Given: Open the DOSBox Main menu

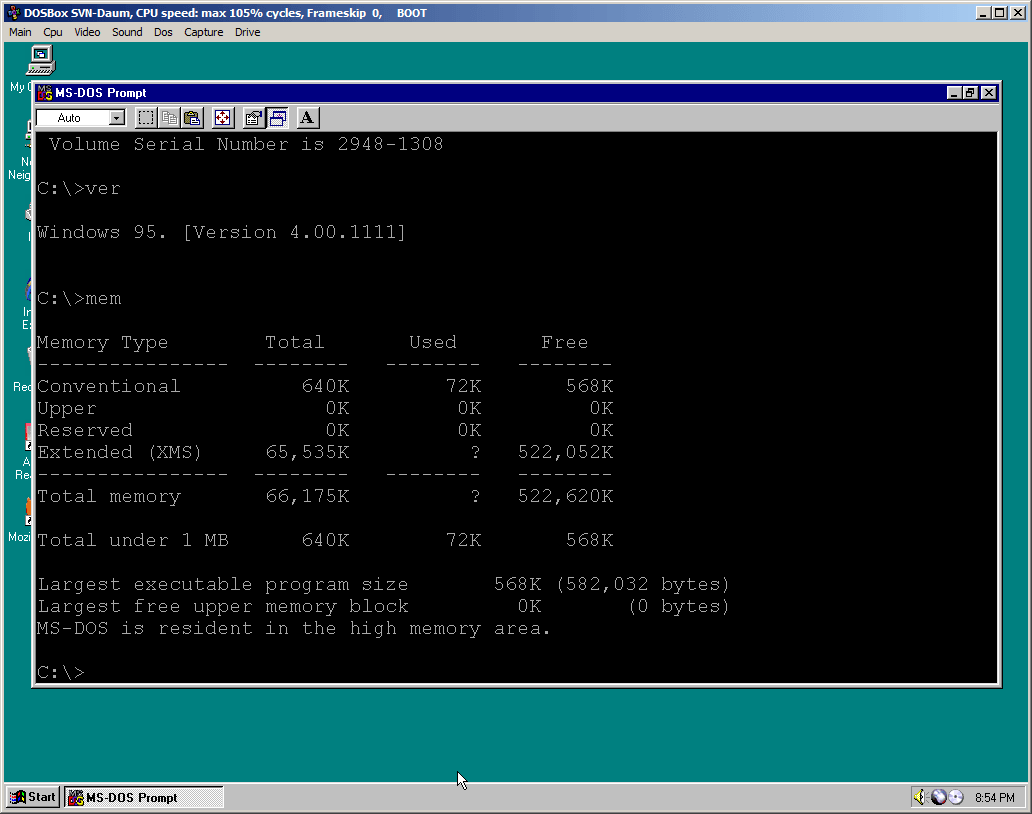Looking at the screenshot, I should pyautogui.click(x=20, y=32).
